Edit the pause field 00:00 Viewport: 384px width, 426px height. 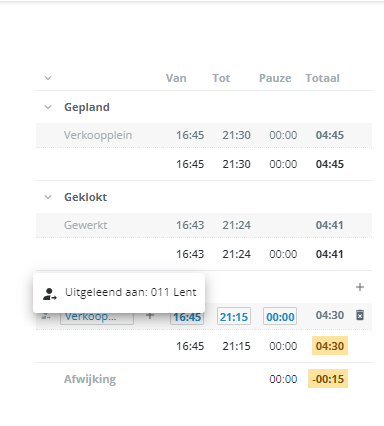point(280,316)
